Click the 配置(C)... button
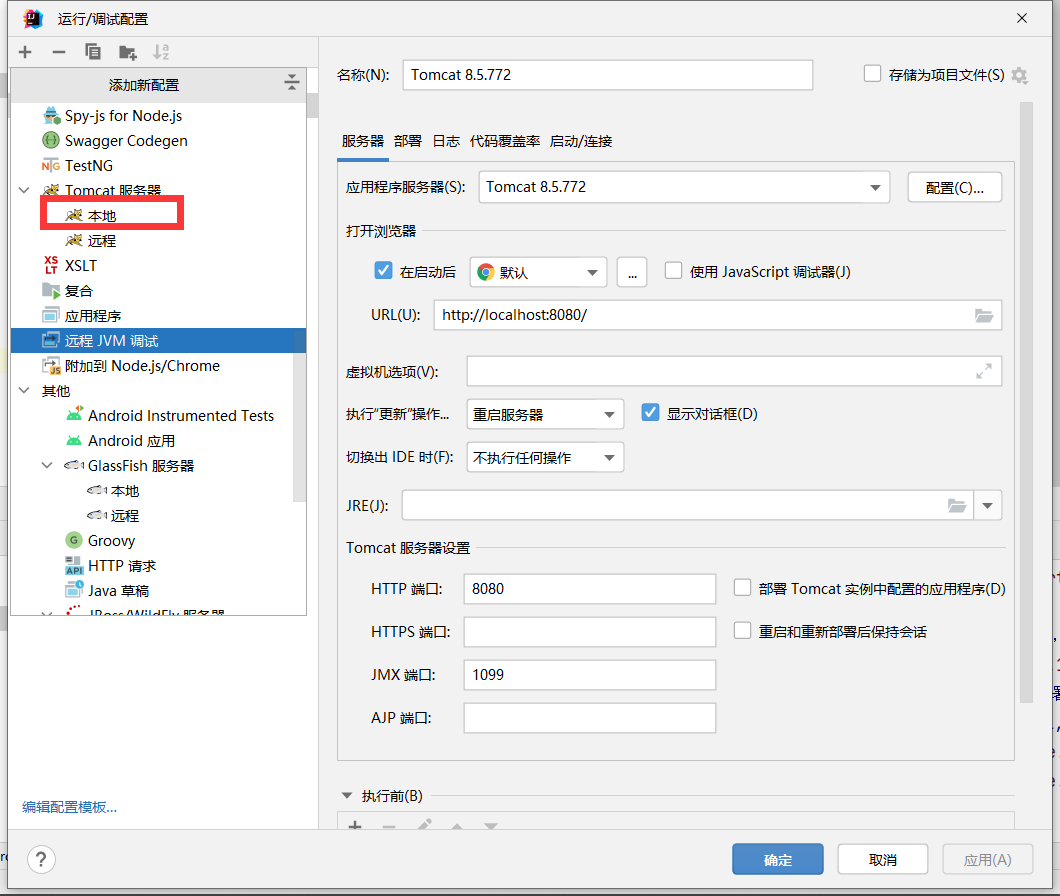The image size is (1060, 896). click(x=955, y=187)
